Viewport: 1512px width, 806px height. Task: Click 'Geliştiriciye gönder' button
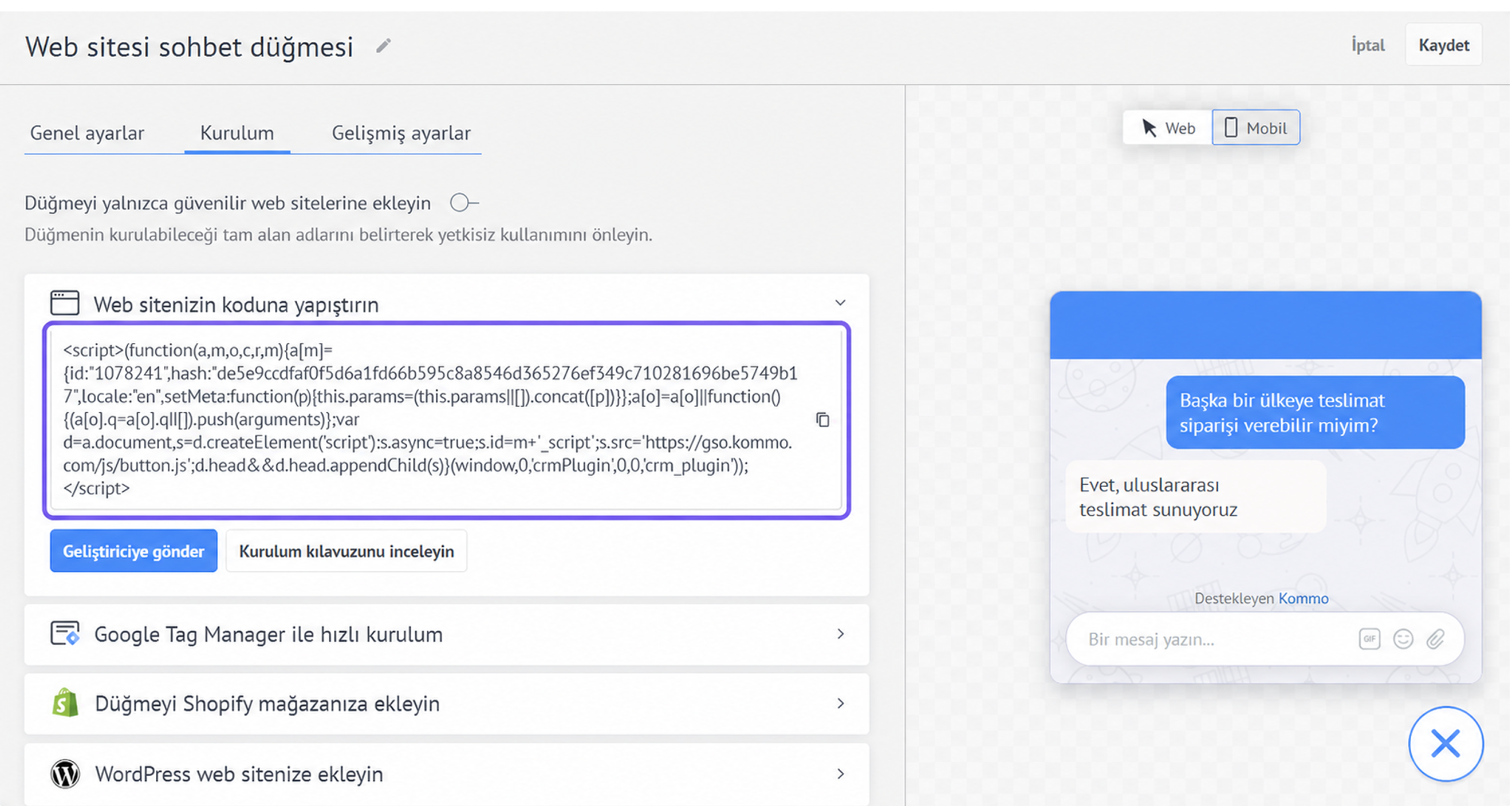pos(134,551)
